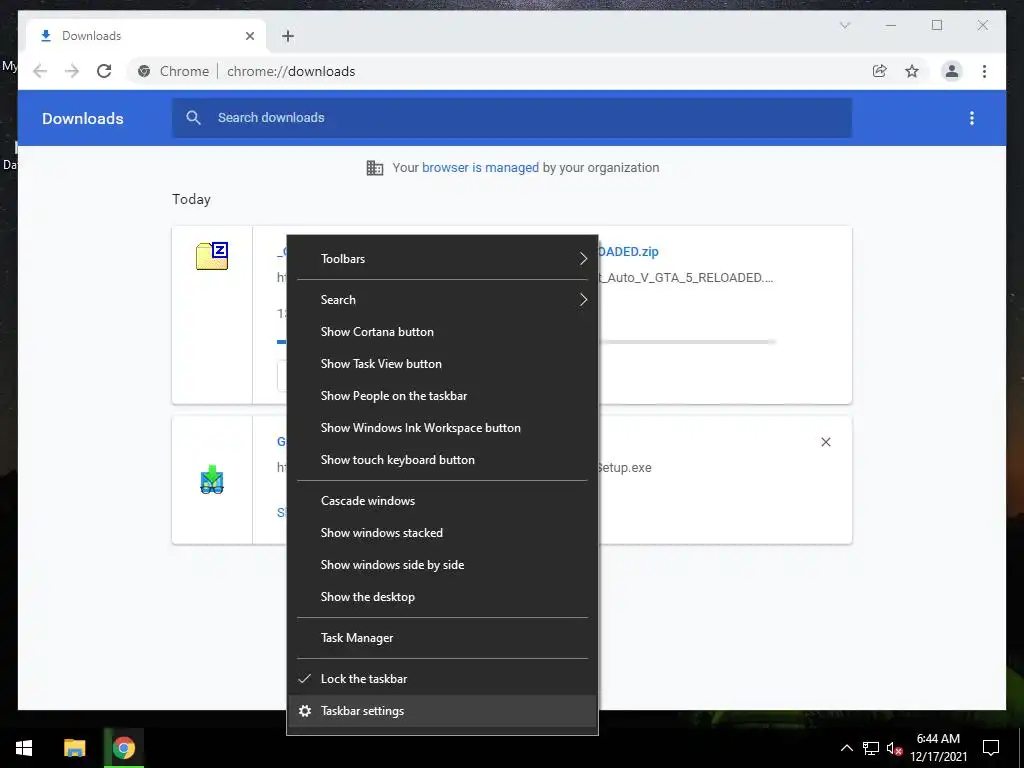
Task: Open the network status tray icon
Action: pos(871,748)
